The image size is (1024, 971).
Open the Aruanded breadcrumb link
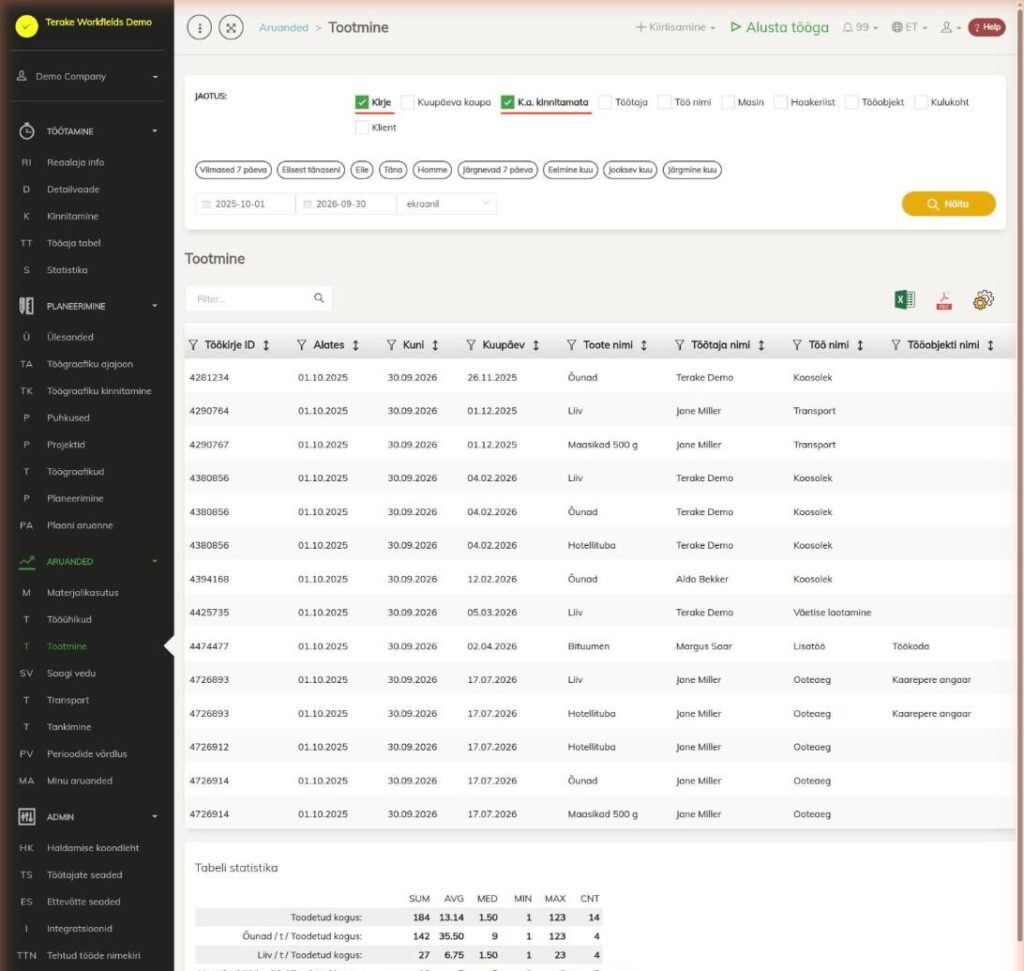(x=283, y=27)
